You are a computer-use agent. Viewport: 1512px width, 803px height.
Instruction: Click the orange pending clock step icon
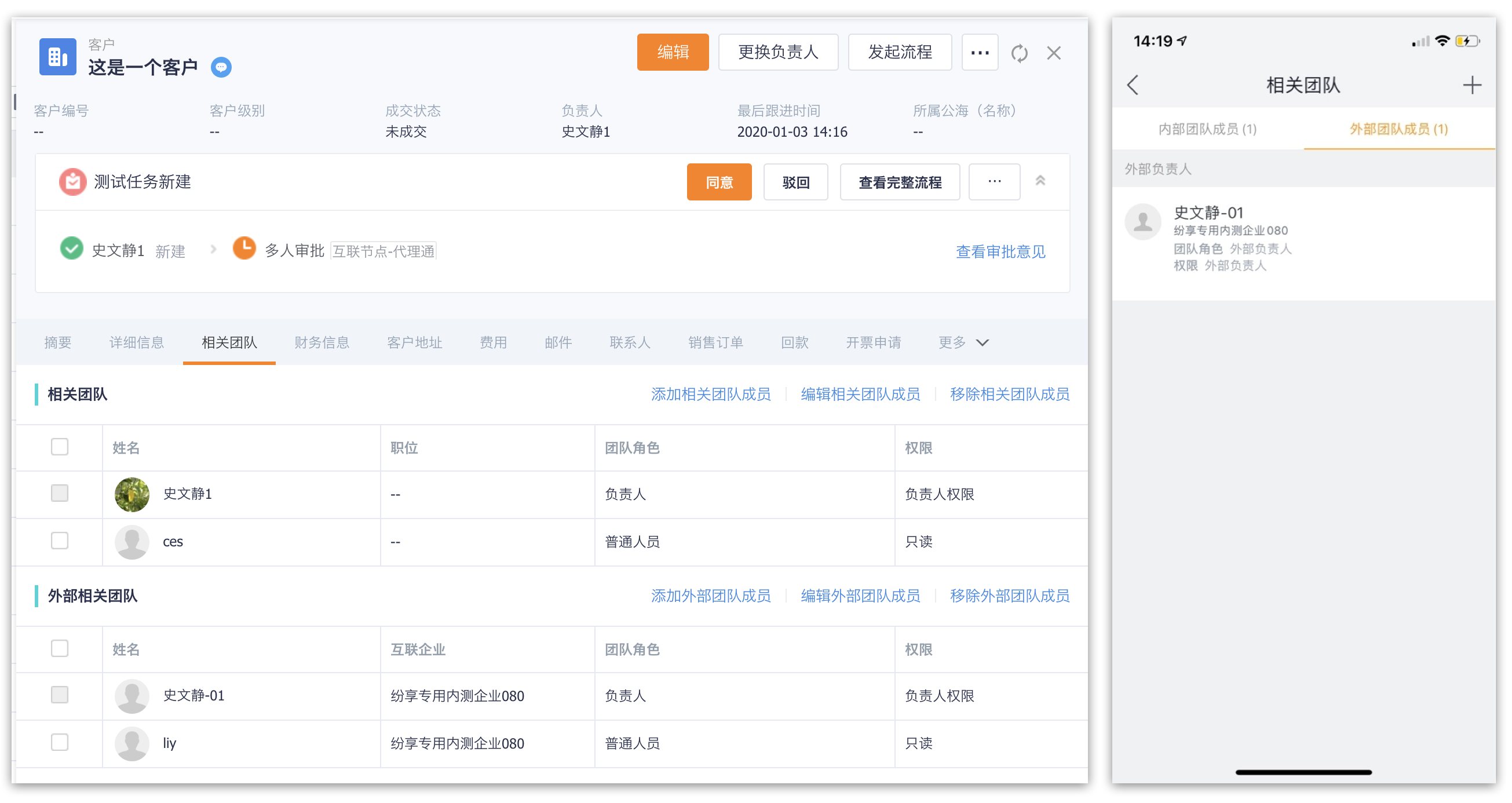tap(244, 249)
